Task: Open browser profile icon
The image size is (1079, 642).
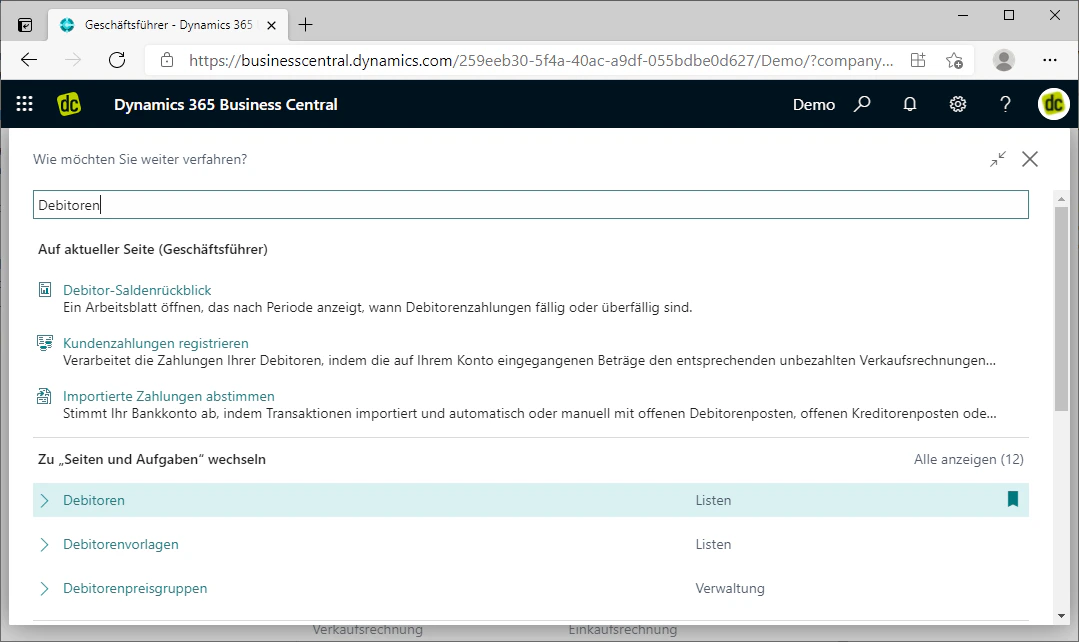Action: (1004, 60)
